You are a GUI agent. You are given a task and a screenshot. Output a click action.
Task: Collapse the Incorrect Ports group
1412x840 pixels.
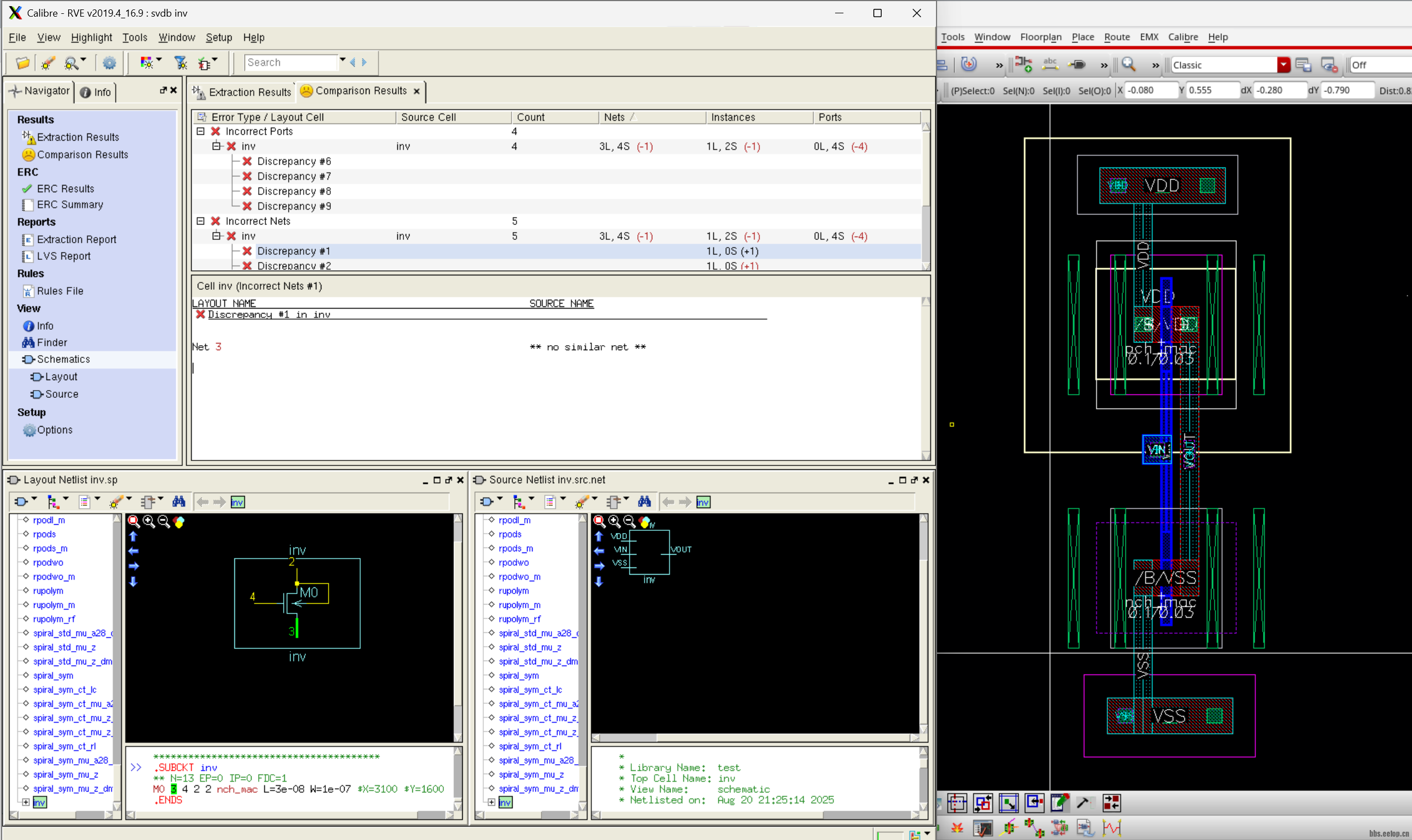[x=201, y=131]
